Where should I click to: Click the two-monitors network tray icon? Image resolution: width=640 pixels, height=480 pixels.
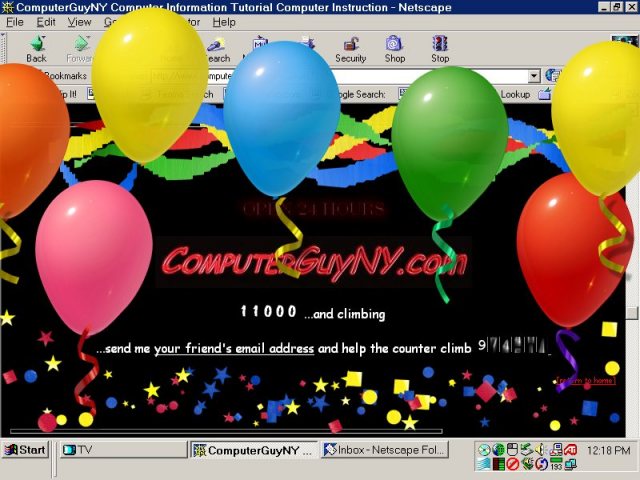(x=570, y=464)
